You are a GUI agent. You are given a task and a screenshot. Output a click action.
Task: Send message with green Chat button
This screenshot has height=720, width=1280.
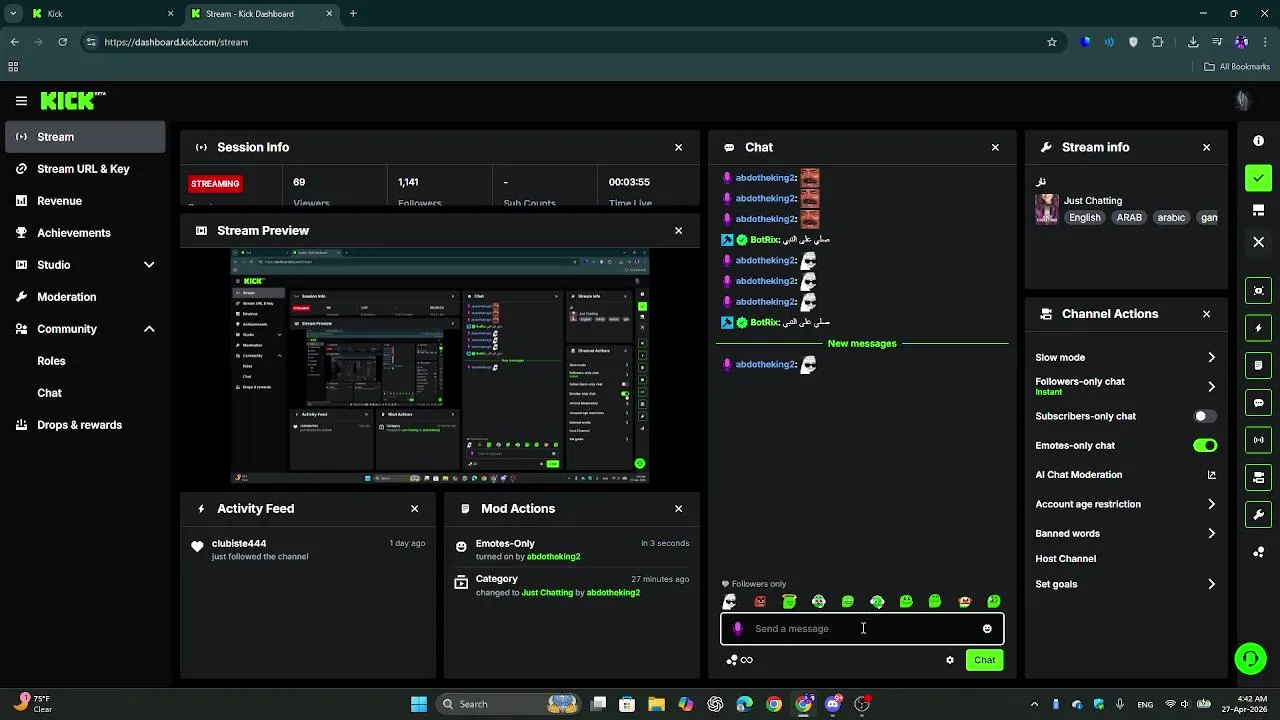985,660
